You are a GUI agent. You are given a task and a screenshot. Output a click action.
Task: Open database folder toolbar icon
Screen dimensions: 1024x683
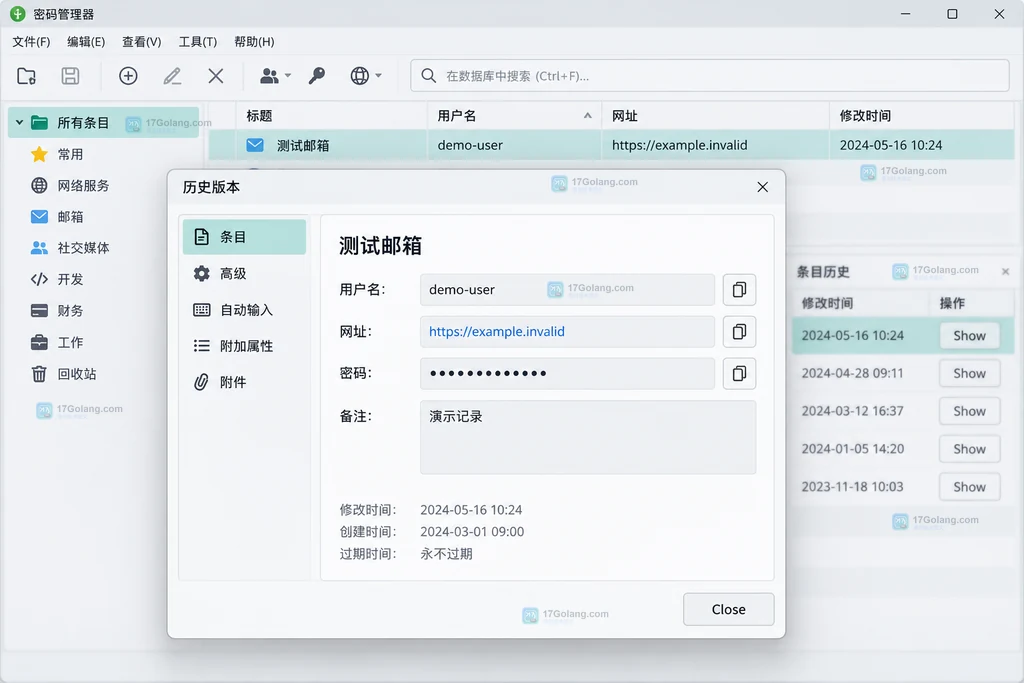click(x=26, y=76)
